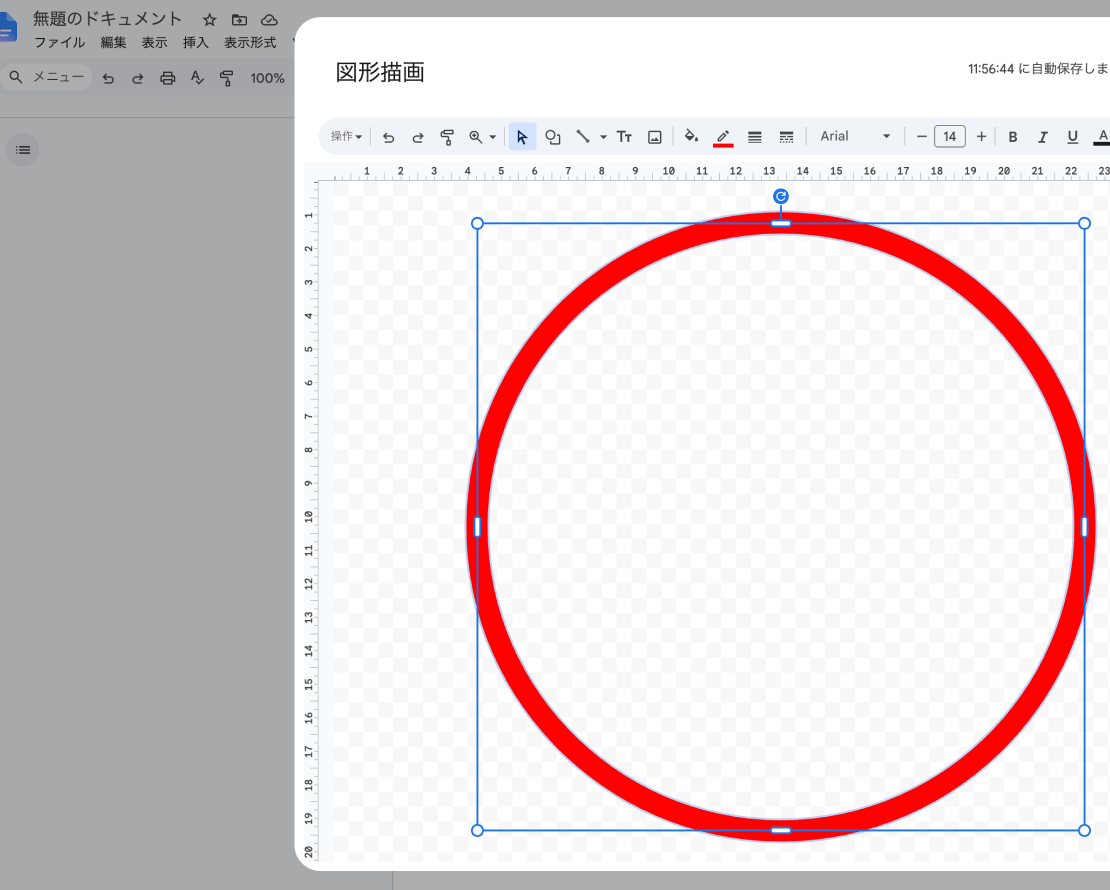Viewport: 1110px width, 890px height.
Task: Click undo in Docs toolbar
Action: (x=108, y=78)
